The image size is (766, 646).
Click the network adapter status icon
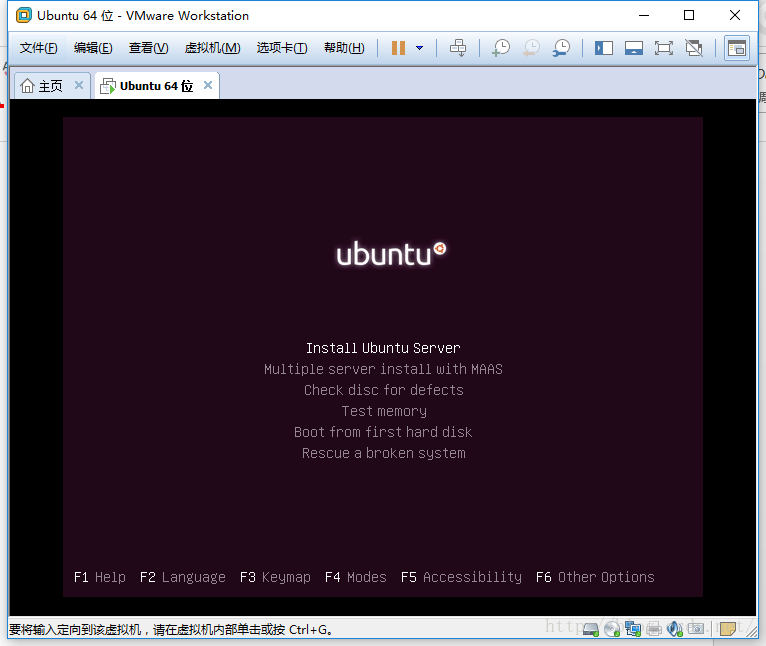(x=633, y=629)
